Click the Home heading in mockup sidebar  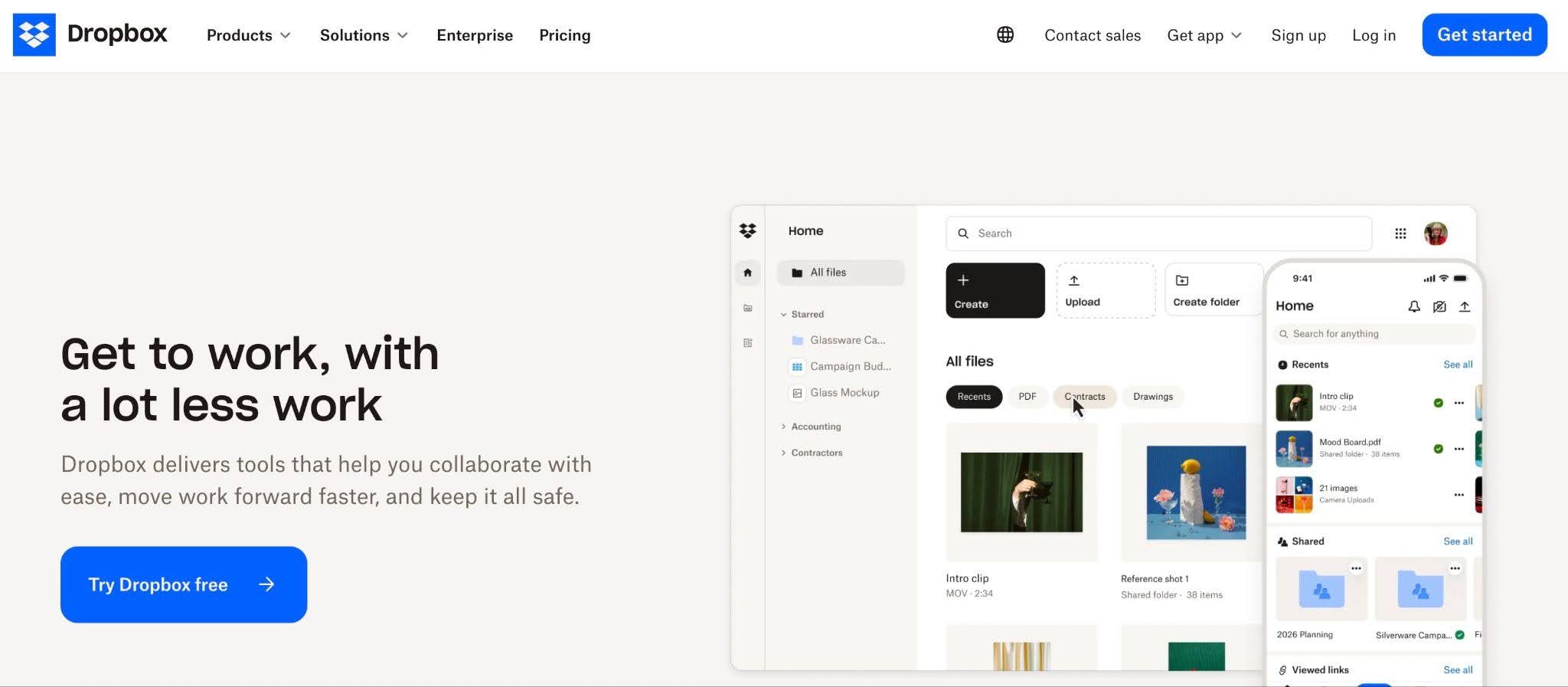(805, 231)
